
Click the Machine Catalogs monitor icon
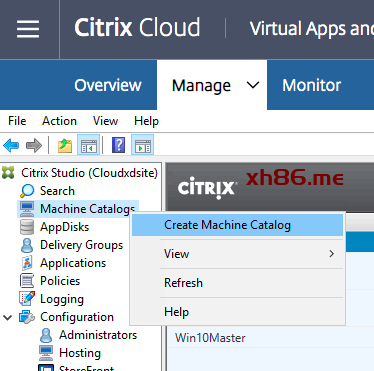tap(27, 209)
